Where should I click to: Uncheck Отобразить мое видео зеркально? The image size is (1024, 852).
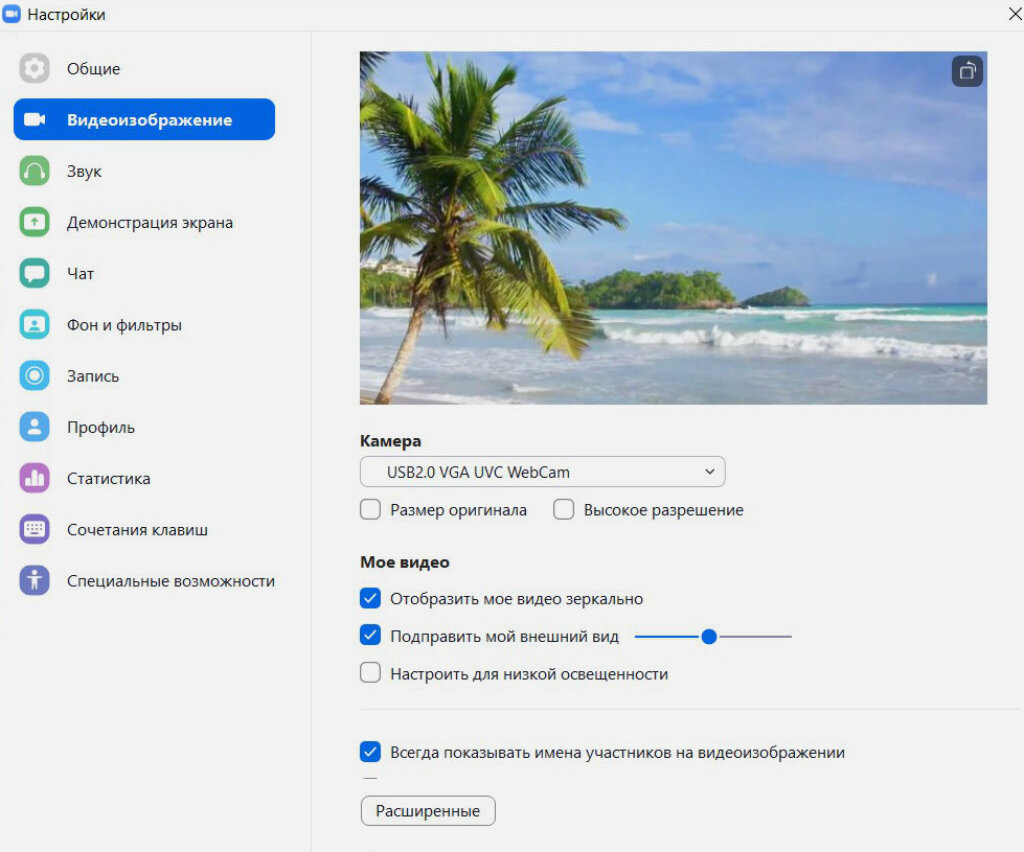(x=371, y=599)
